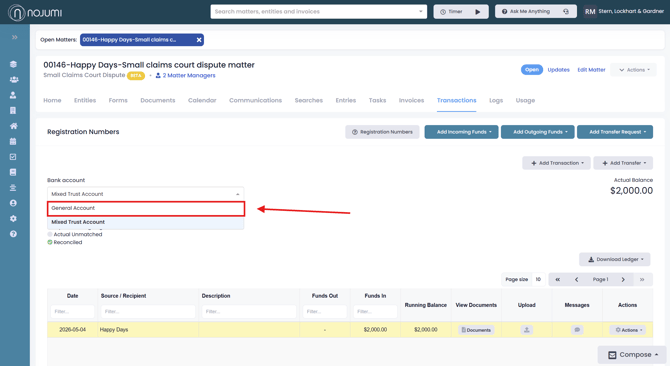Viewport: 670px width, 366px height.
Task: Open Documents for Happy Days row
Action: click(476, 330)
